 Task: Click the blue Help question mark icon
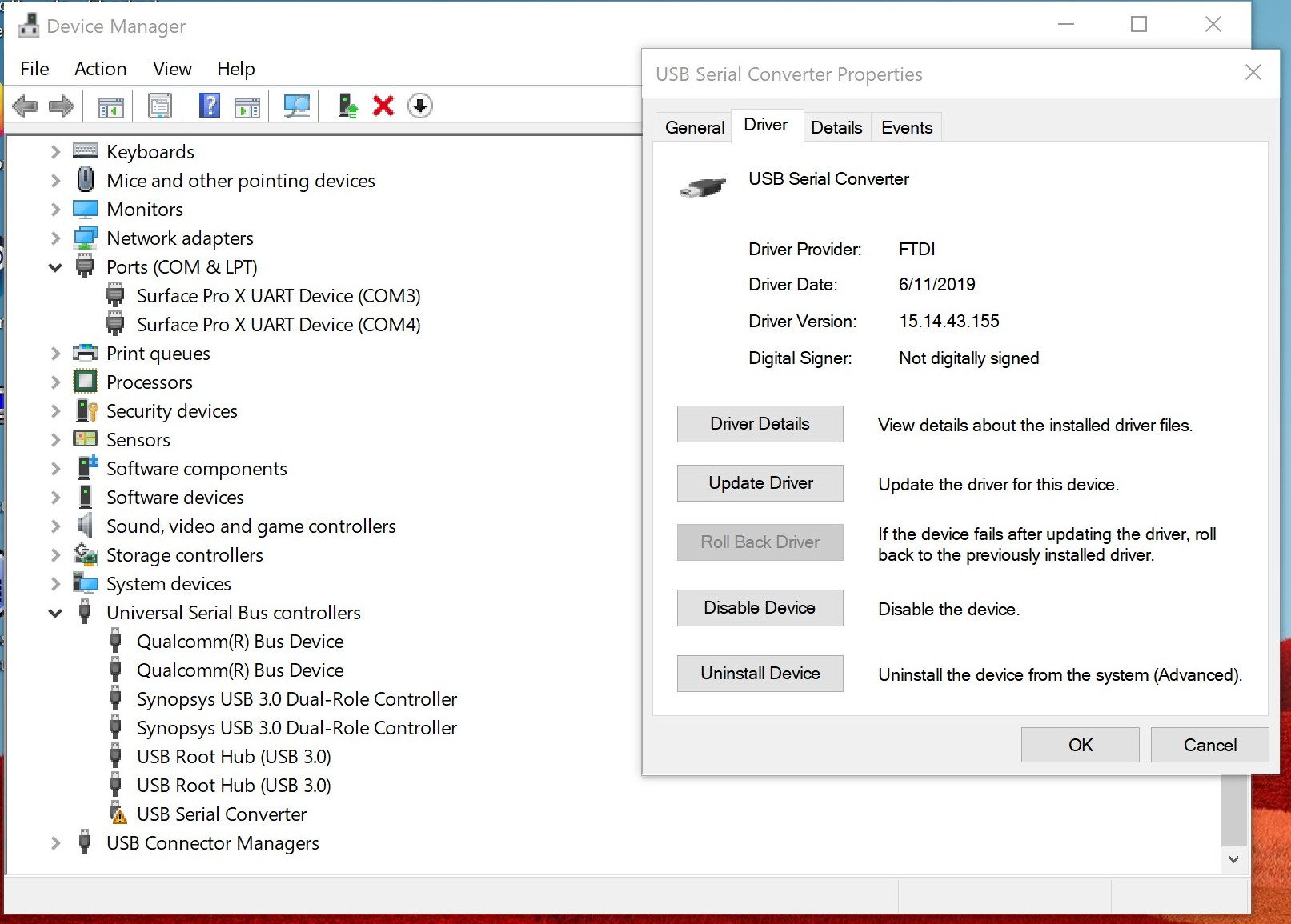coord(210,106)
